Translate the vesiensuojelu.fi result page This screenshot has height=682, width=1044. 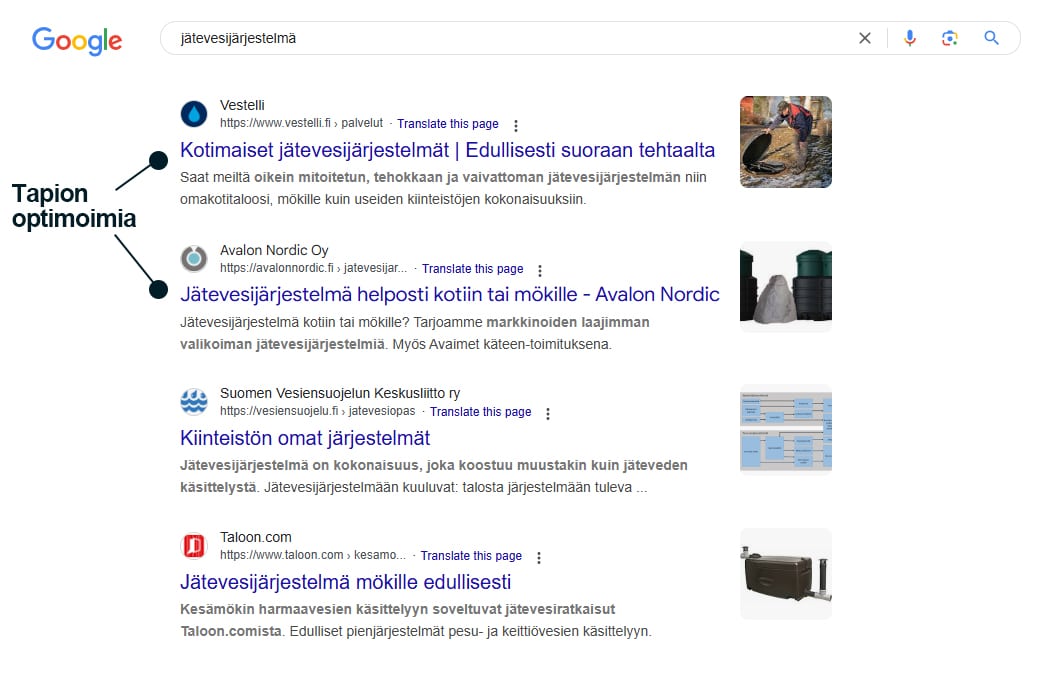tap(481, 412)
